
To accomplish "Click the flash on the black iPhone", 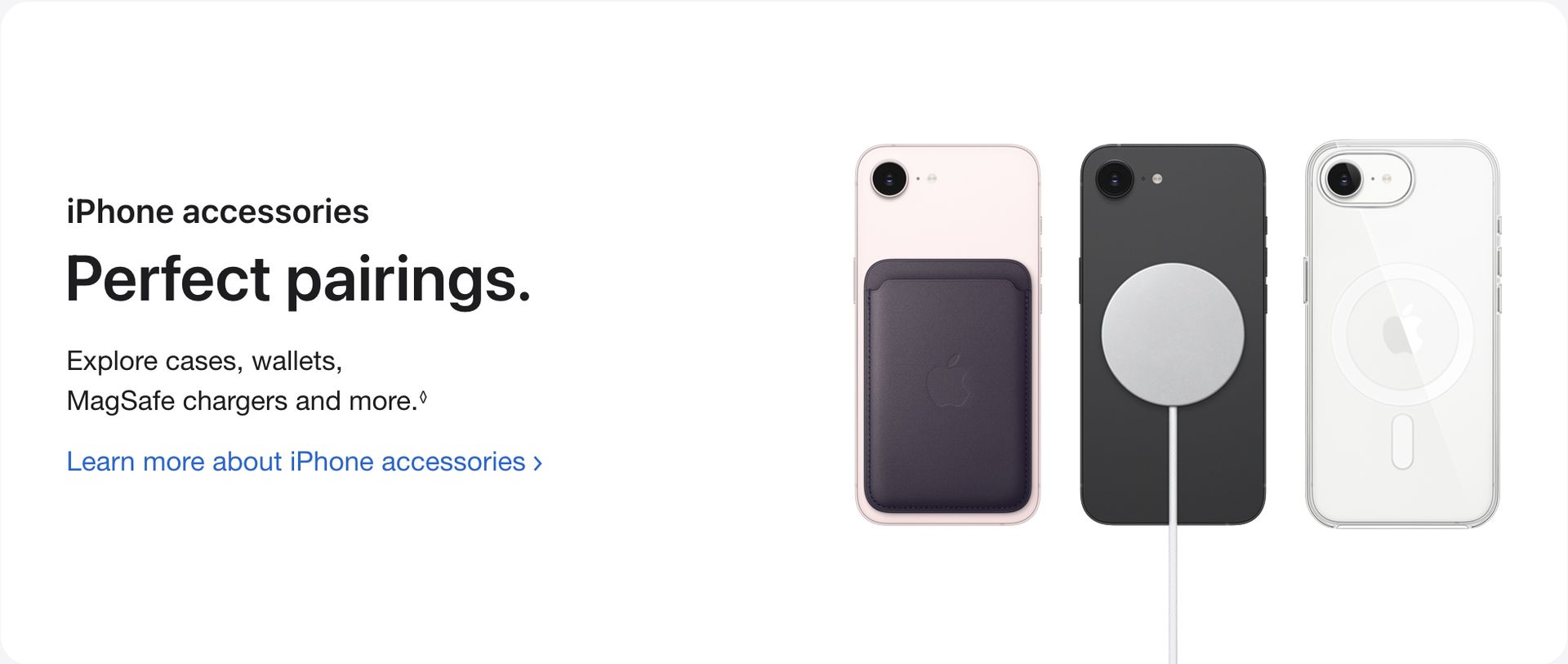I will (x=1157, y=178).
